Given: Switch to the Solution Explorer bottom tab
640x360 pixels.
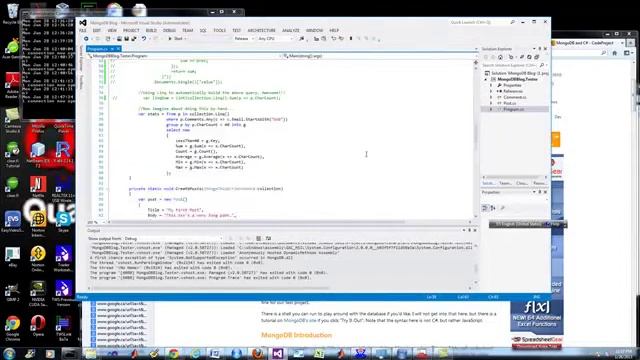Looking at the screenshot, I should pyautogui.click(x=489, y=183).
